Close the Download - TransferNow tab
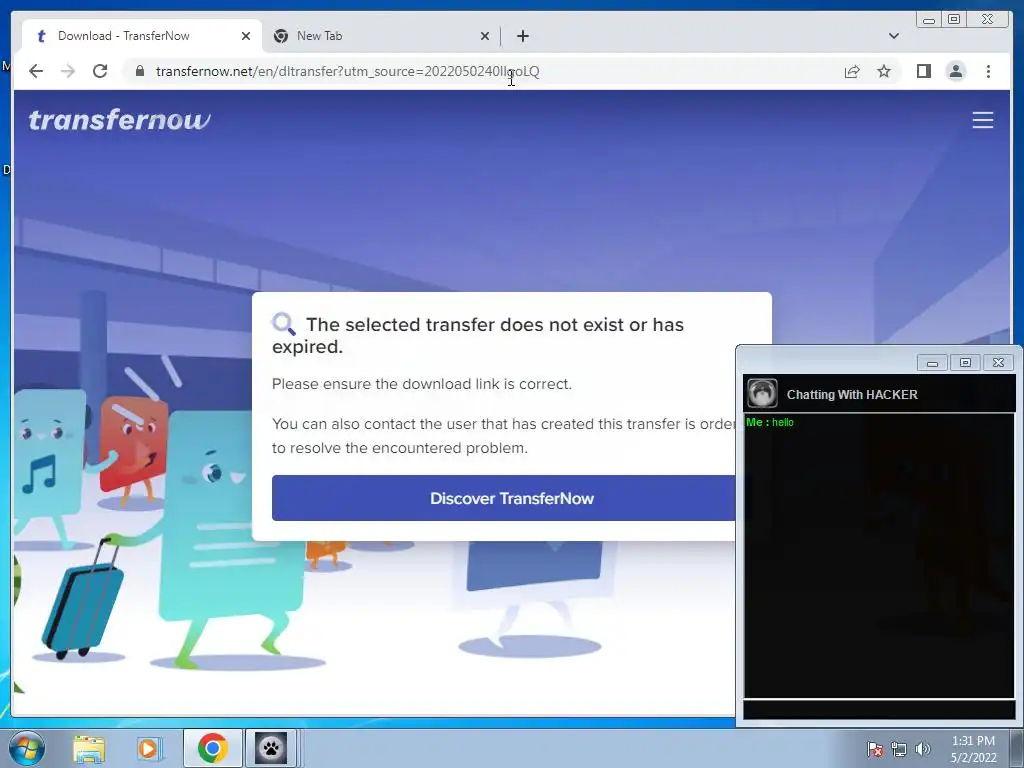This screenshot has height=768, width=1024. [x=246, y=36]
